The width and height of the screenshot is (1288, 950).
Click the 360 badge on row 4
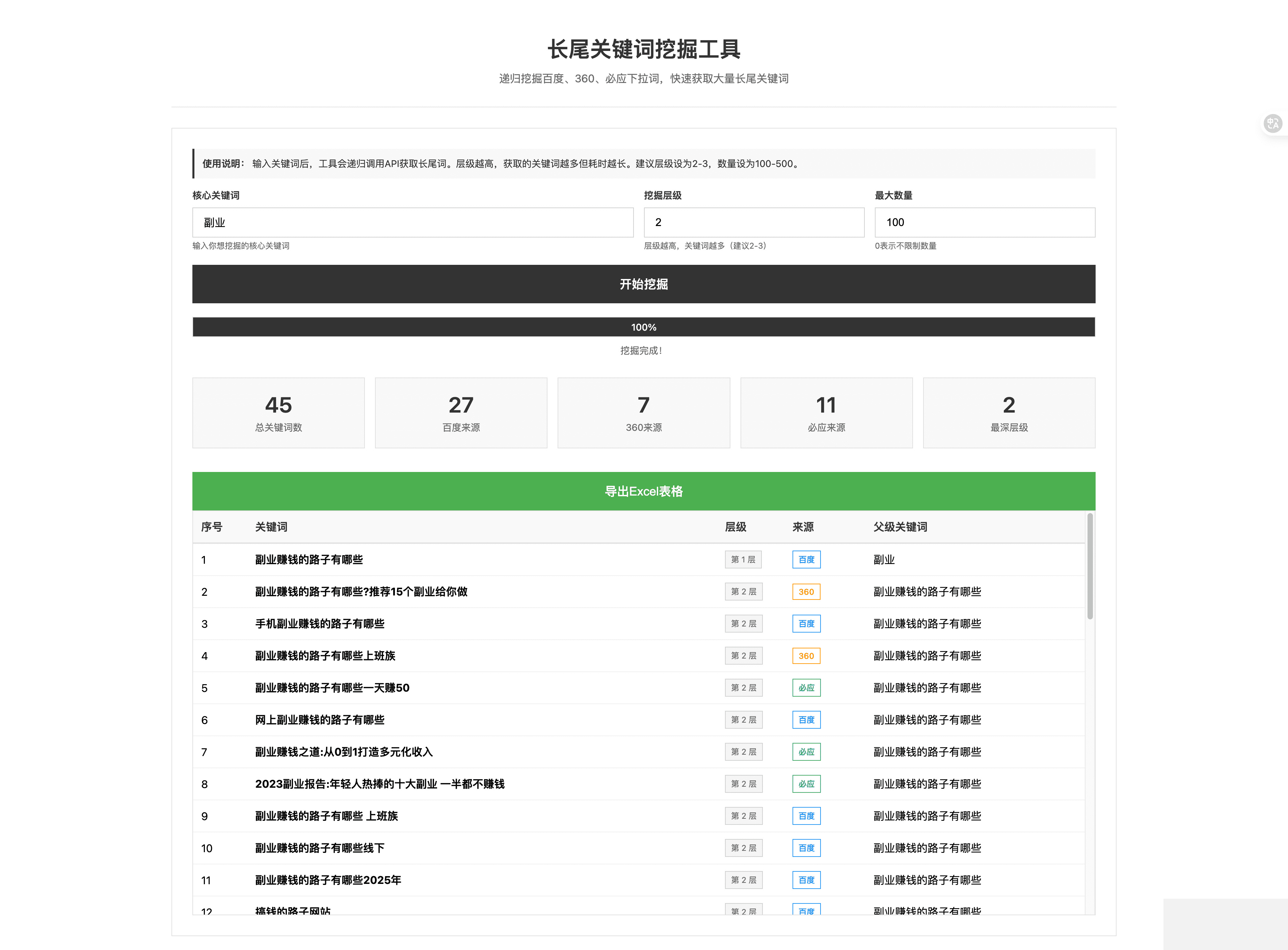point(806,655)
